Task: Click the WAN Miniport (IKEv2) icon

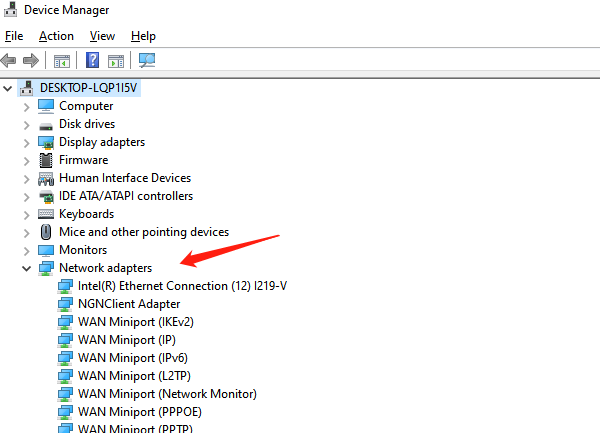Action: click(65, 322)
